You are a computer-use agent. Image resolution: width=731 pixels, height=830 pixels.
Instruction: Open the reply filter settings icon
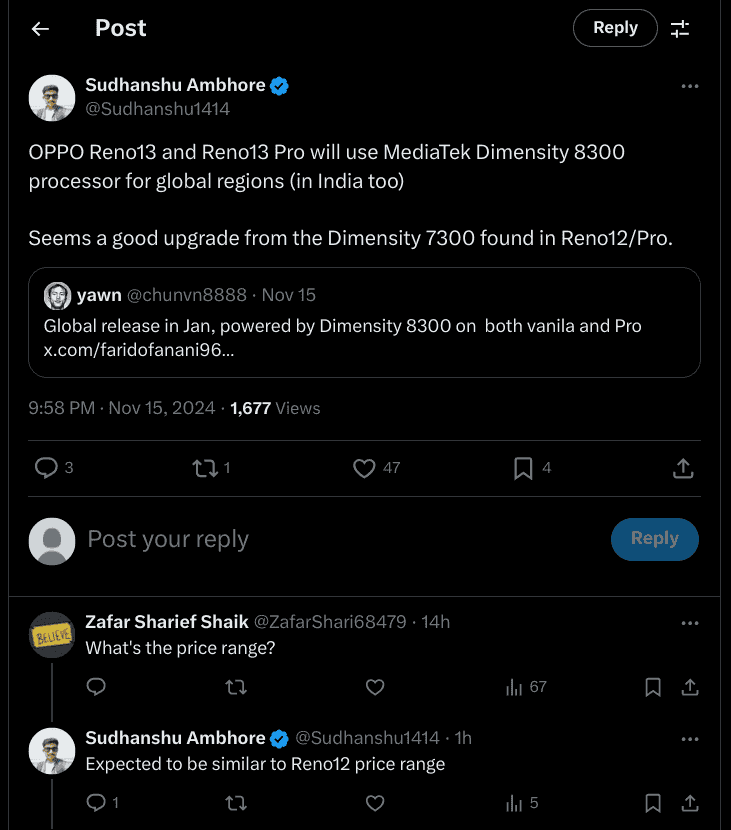[680, 29]
